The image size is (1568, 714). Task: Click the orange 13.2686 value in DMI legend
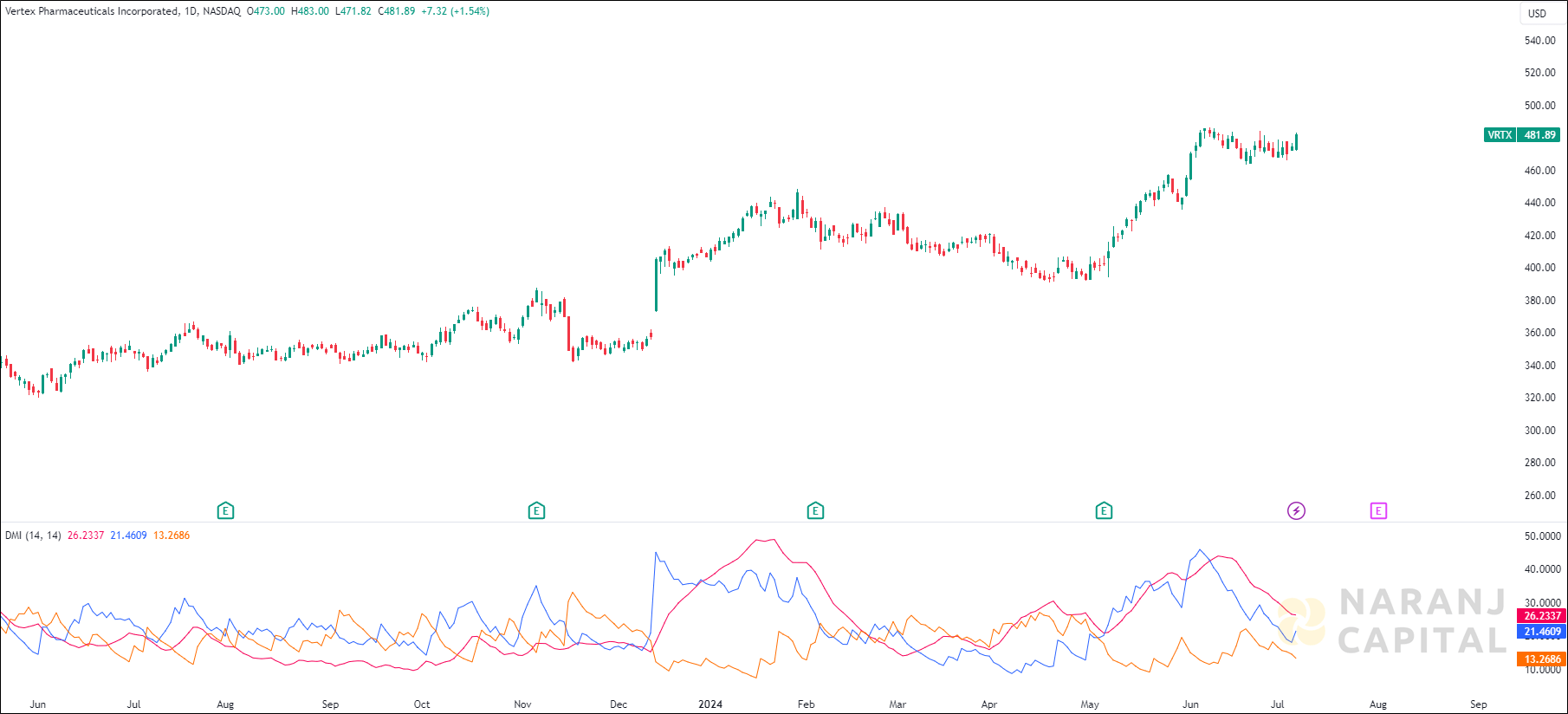click(x=172, y=535)
